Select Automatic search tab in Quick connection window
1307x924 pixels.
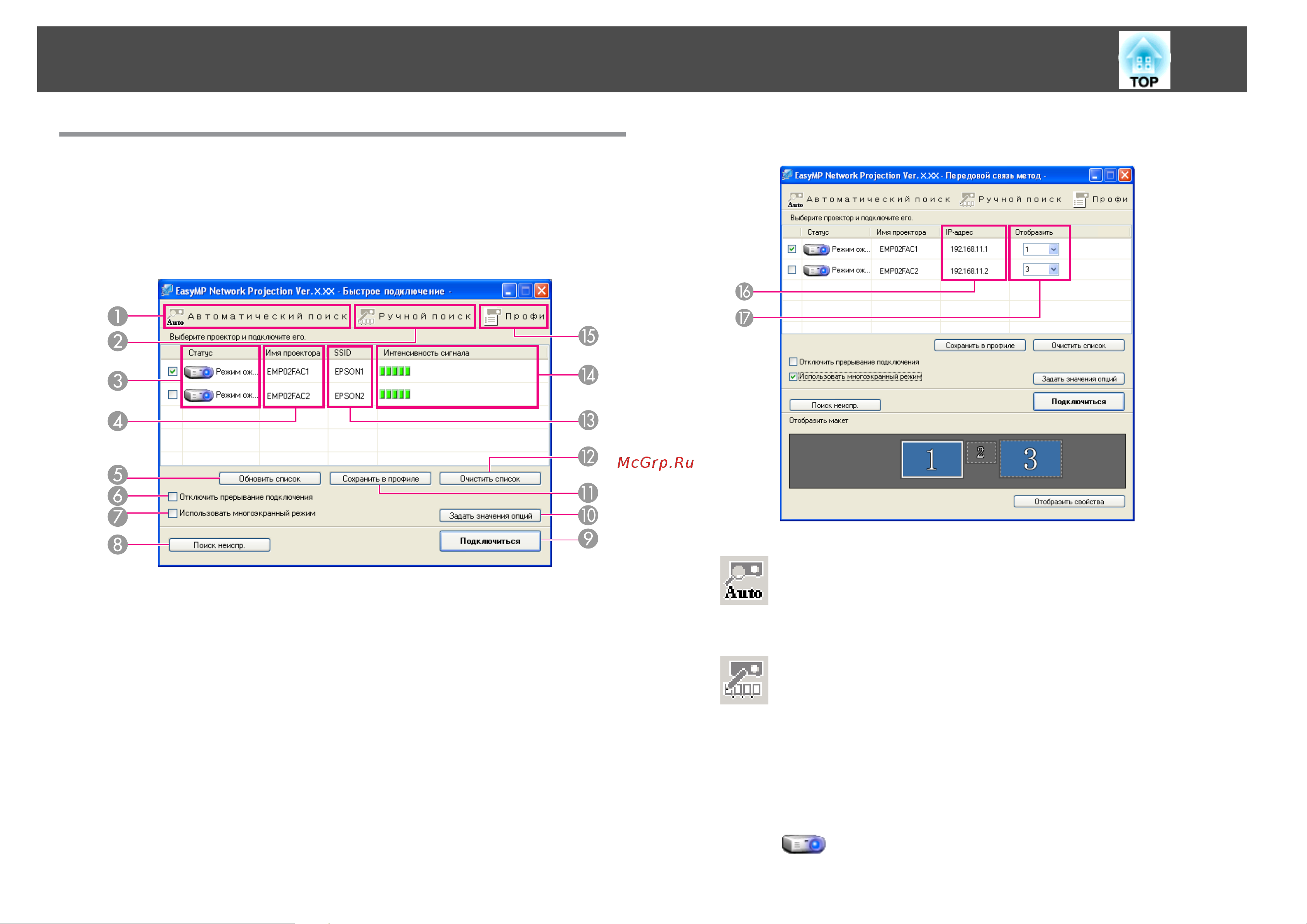[x=257, y=317]
